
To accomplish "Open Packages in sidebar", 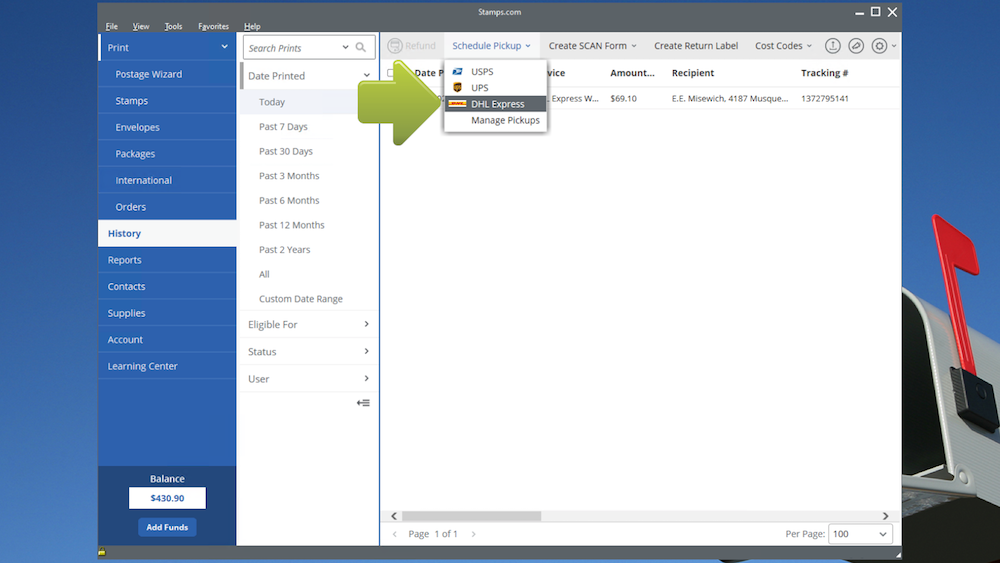I will 167,154.
